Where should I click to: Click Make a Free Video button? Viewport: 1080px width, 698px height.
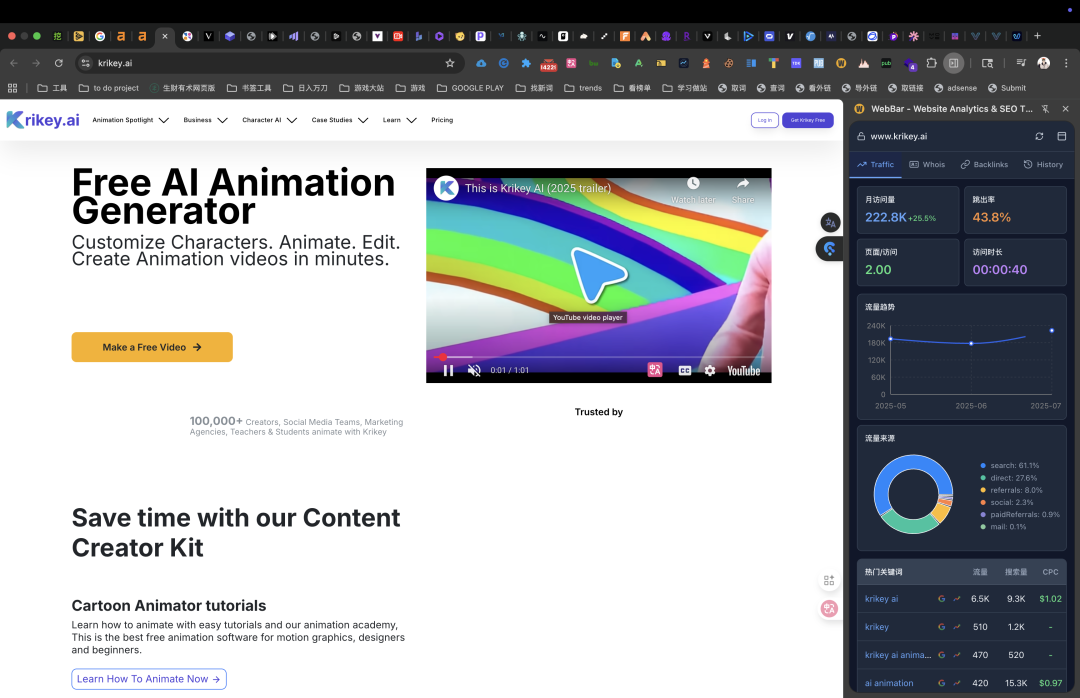click(x=152, y=347)
